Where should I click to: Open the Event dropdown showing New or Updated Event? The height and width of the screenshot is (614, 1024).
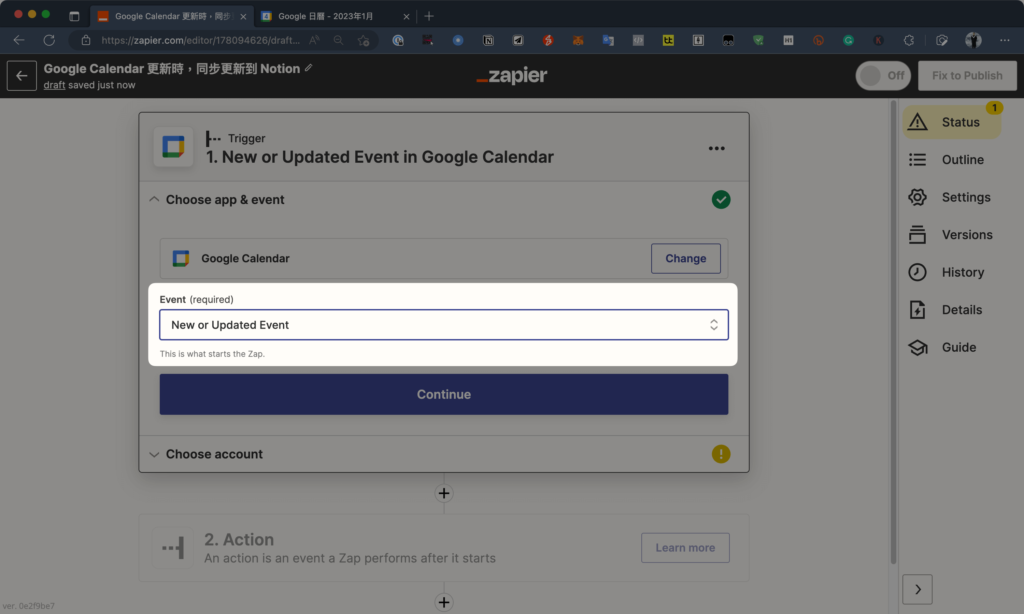pos(444,325)
